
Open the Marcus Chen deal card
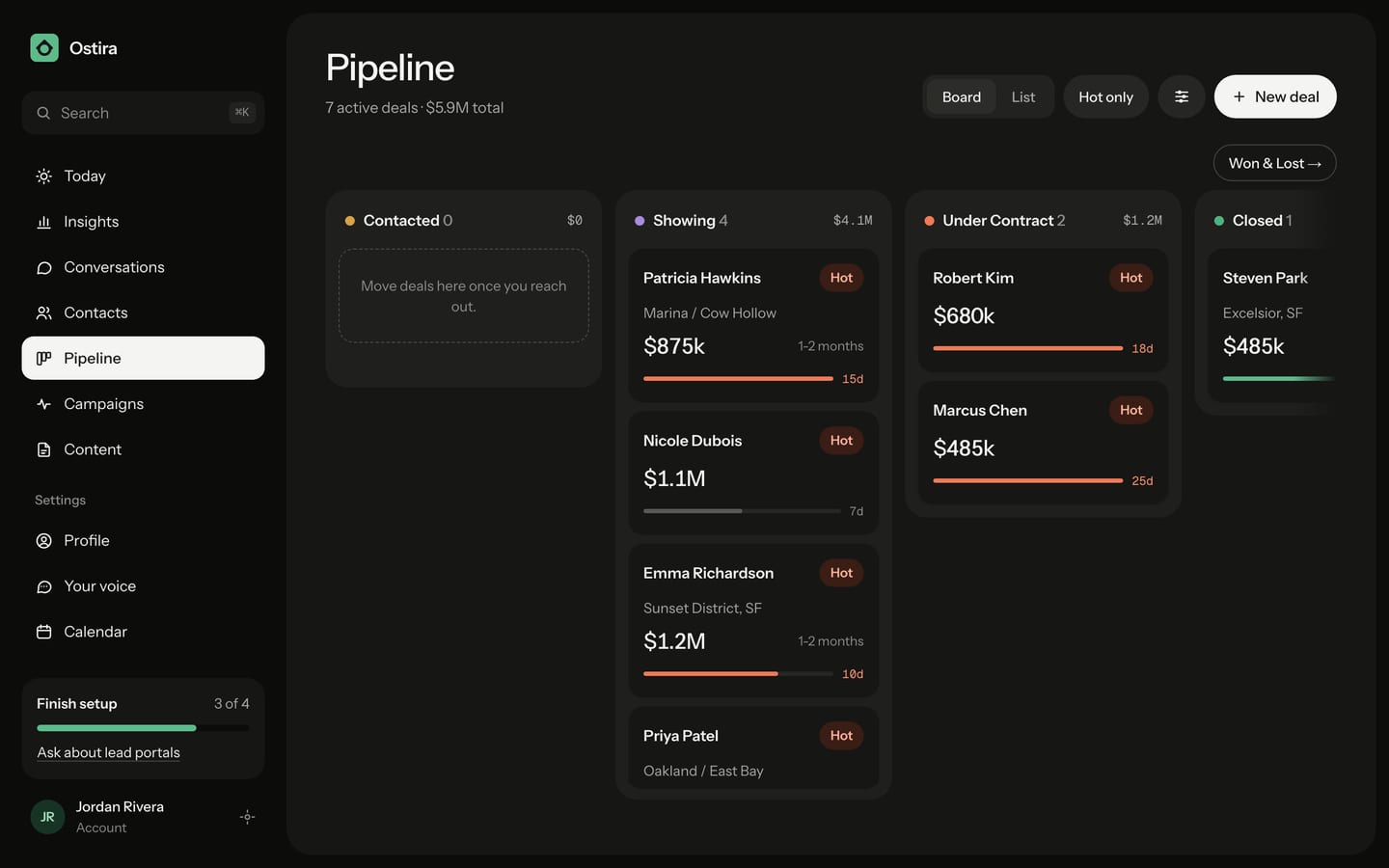coord(1043,443)
